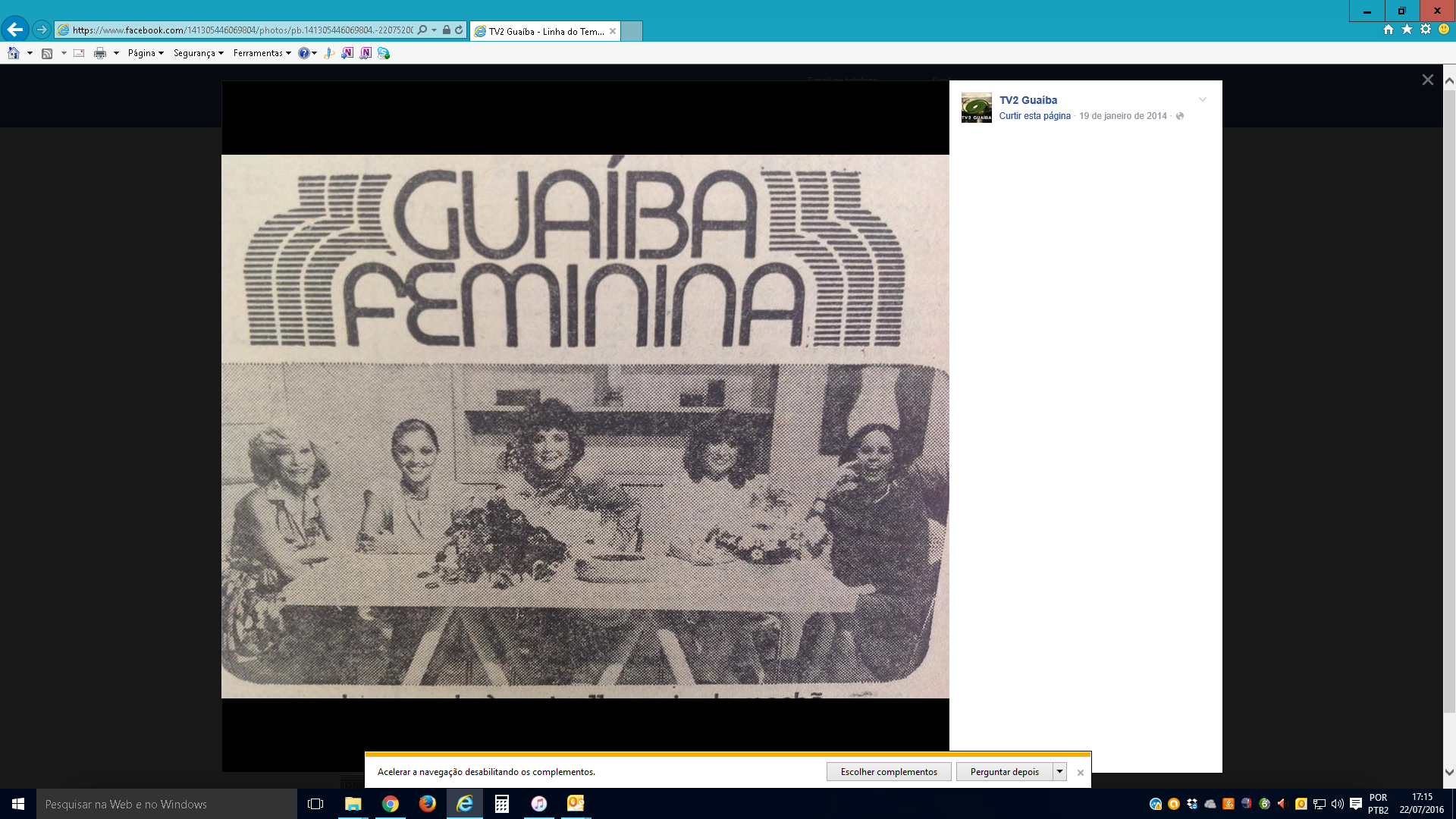1456x819 pixels.
Task: Click Perguntar depois button
Action: [x=1004, y=772]
